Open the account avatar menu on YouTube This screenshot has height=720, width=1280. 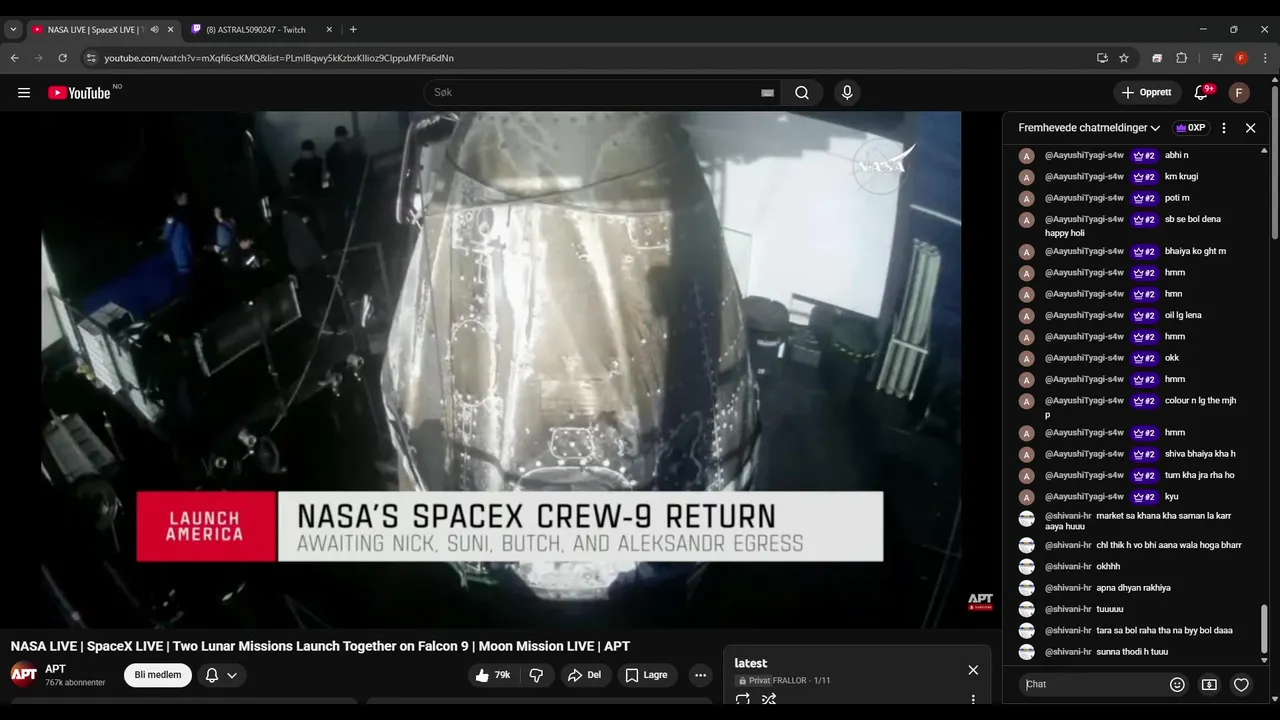pos(1239,93)
